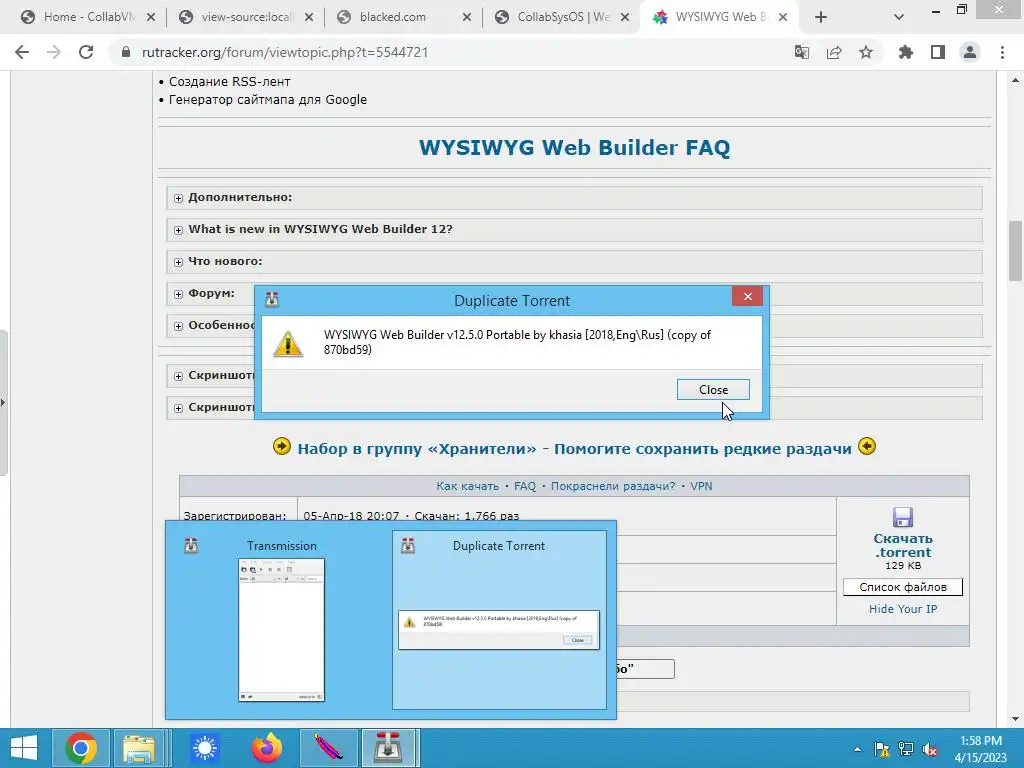Image resolution: width=1024 pixels, height=768 pixels.
Task: Go forward in browser history
Action: click(54, 52)
